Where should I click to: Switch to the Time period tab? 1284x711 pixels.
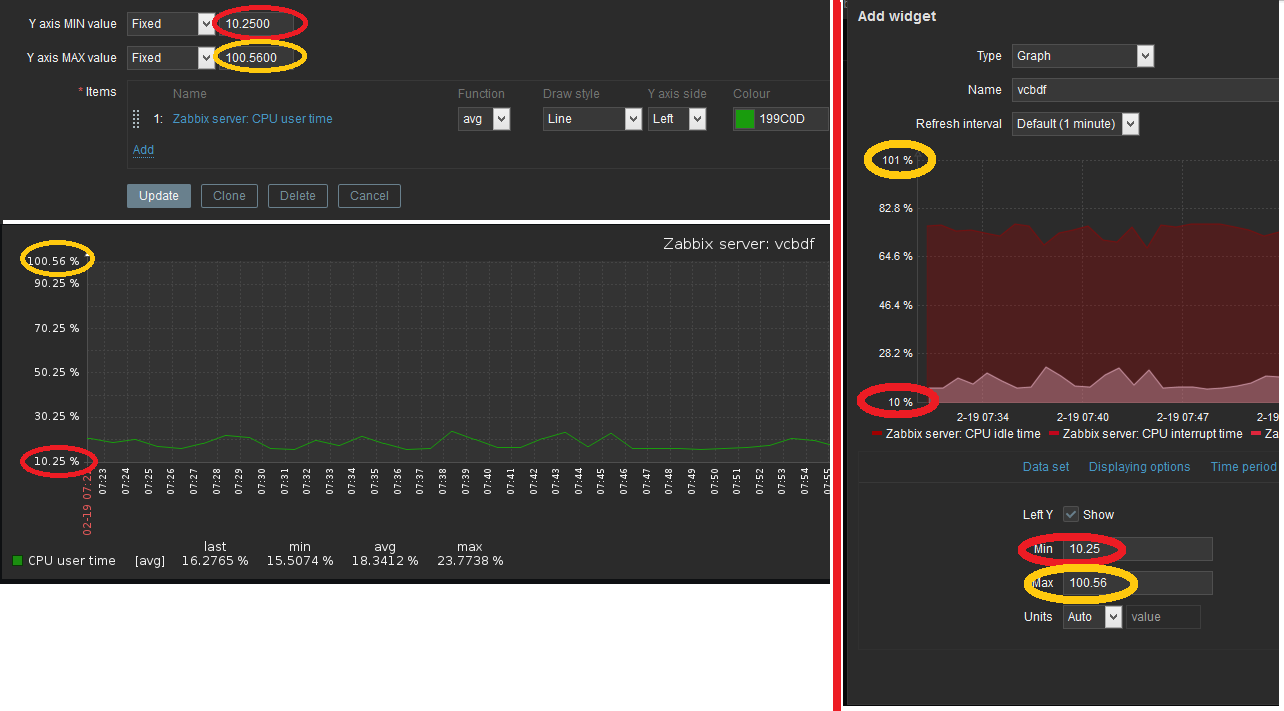pos(1243,467)
